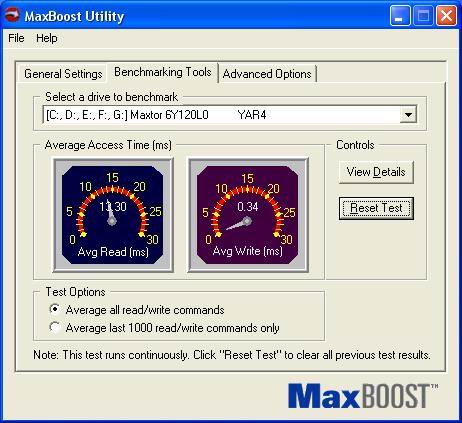Image resolution: width=462 pixels, height=423 pixels.
Task: Select the Benchmarking Tools tab
Action: click(163, 72)
